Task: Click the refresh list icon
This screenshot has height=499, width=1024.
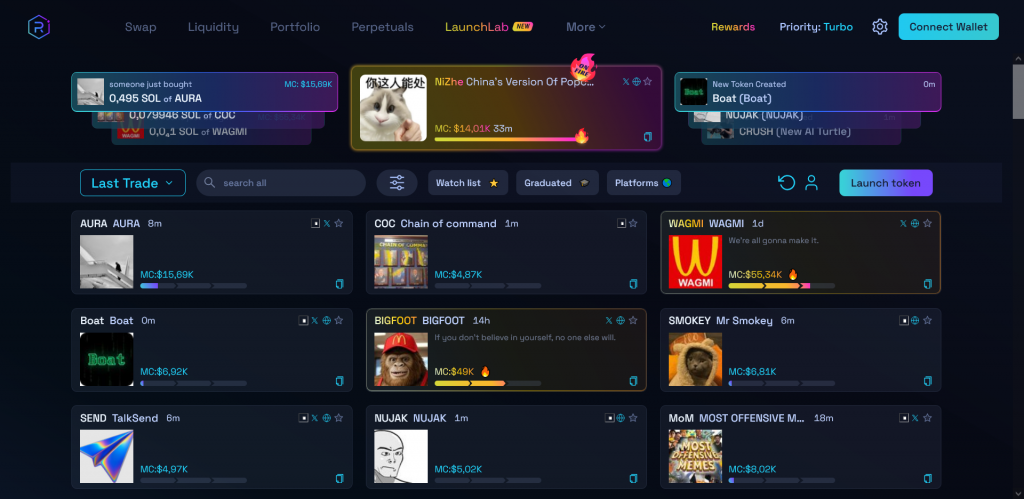Action: pyautogui.click(x=787, y=183)
